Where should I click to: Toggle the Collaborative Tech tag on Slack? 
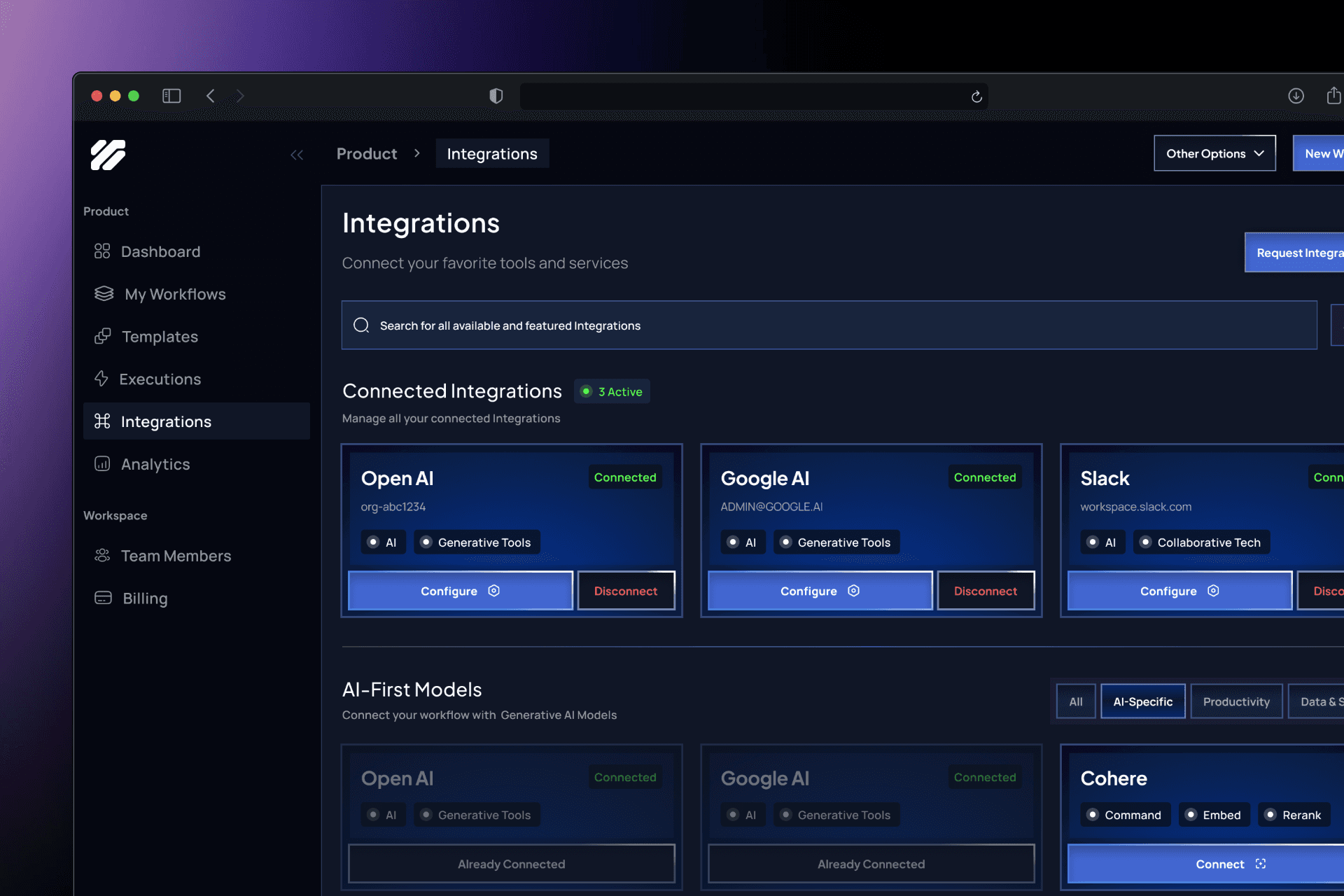tap(1200, 542)
